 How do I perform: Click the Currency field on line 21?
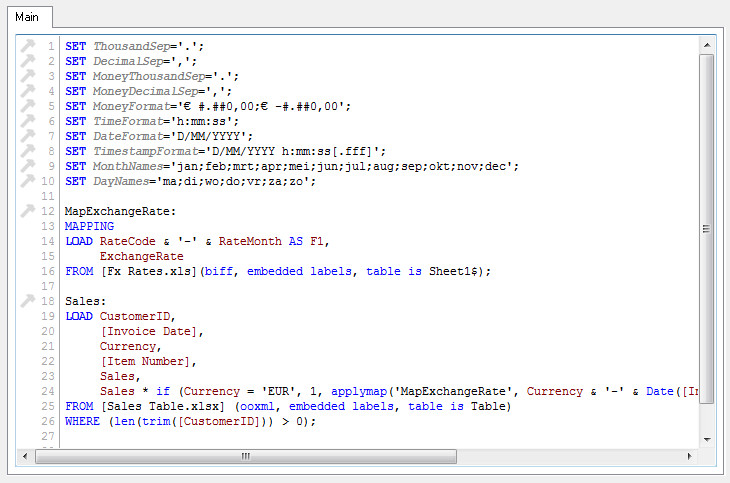tap(128, 346)
